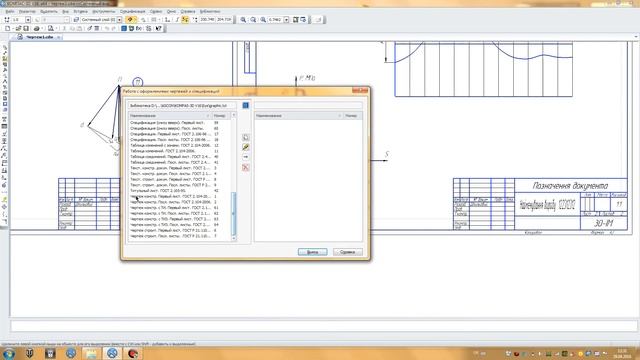Click the red delete icon in dialog
Image resolution: width=640 pixels, height=360 pixels.
click(246, 167)
